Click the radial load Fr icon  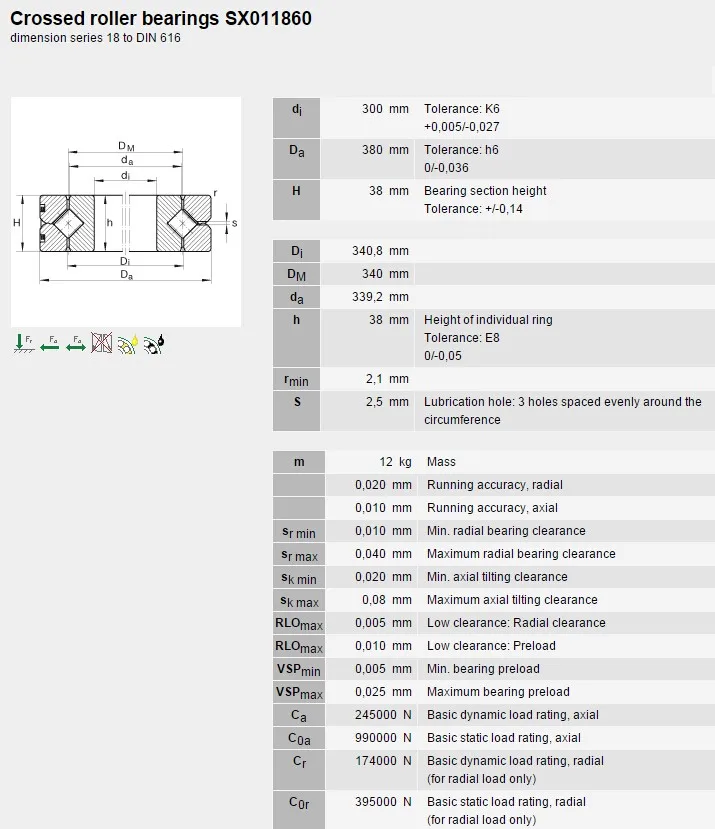click(x=24, y=343)
